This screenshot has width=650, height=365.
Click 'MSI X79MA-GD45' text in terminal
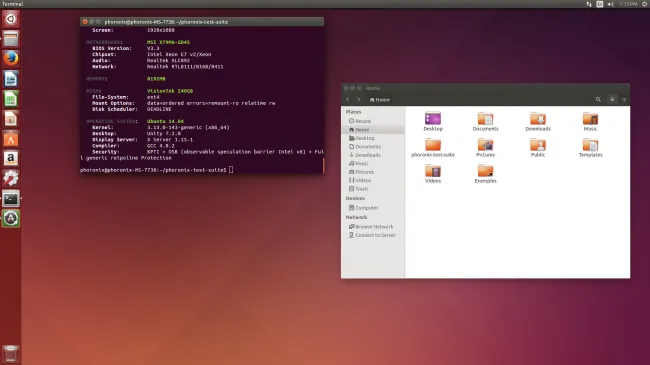tap(168, 42)
